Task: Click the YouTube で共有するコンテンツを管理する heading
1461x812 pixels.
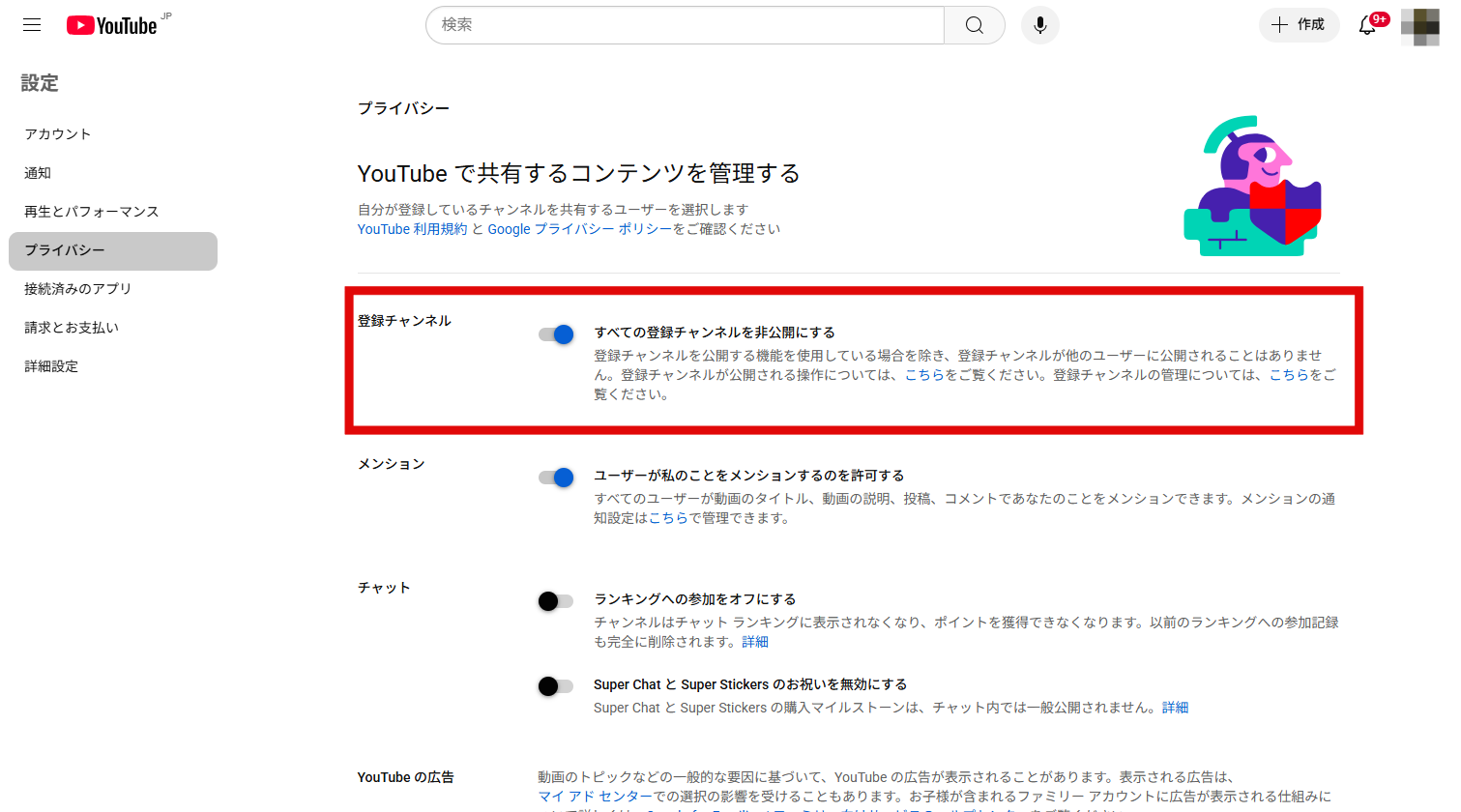Action: coord(578,173)
